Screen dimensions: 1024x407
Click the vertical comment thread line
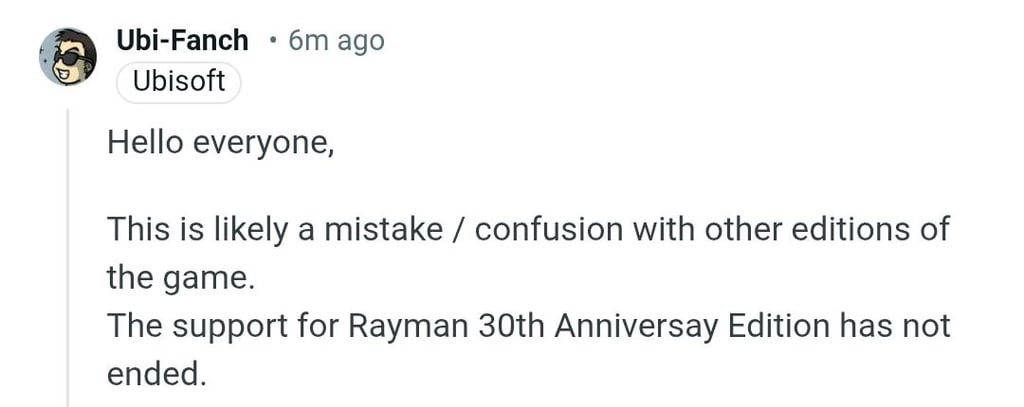69,260
